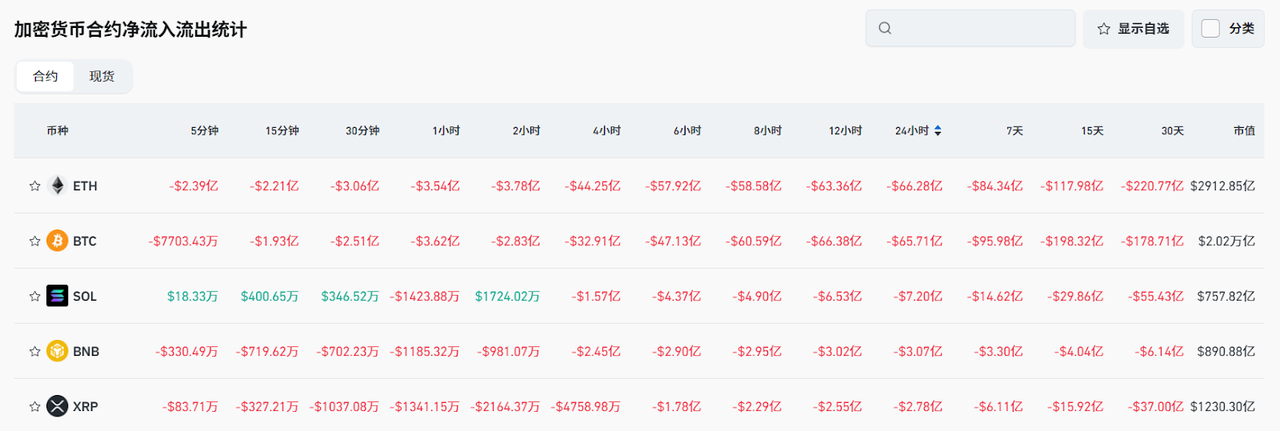The width and height of the screenshot is (1280, 431).
Task: Sort table by 市值 column header
Action: [x=1243, y=131]
